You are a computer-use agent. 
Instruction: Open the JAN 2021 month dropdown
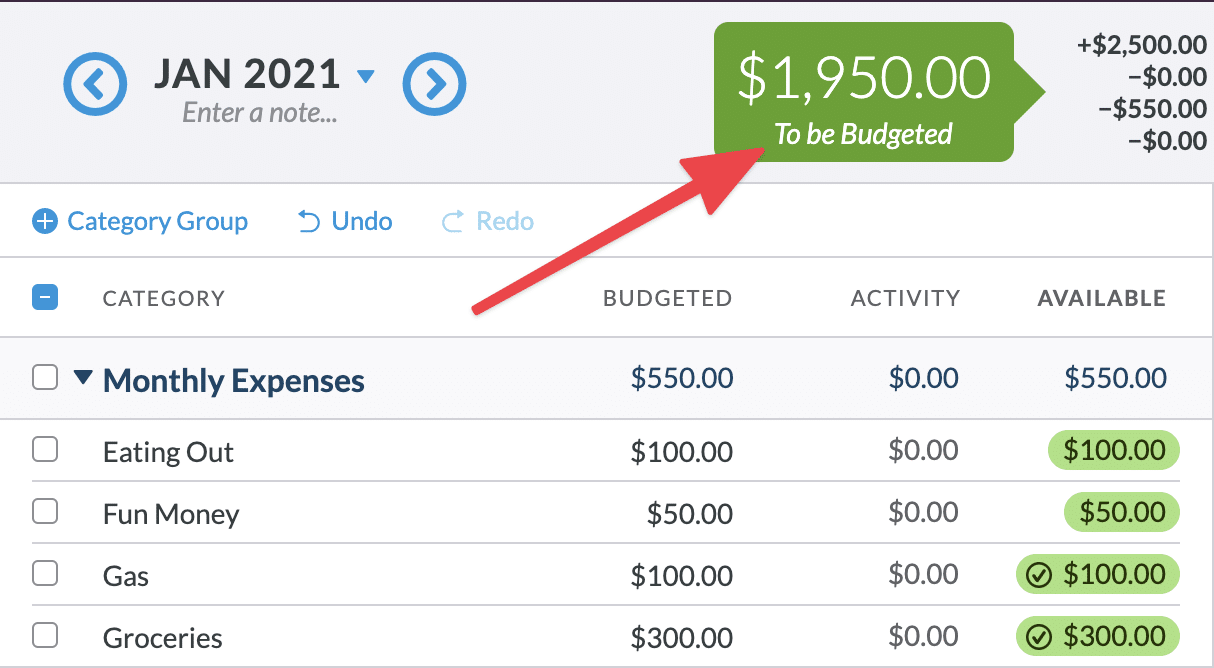click(x=365, y=76)
